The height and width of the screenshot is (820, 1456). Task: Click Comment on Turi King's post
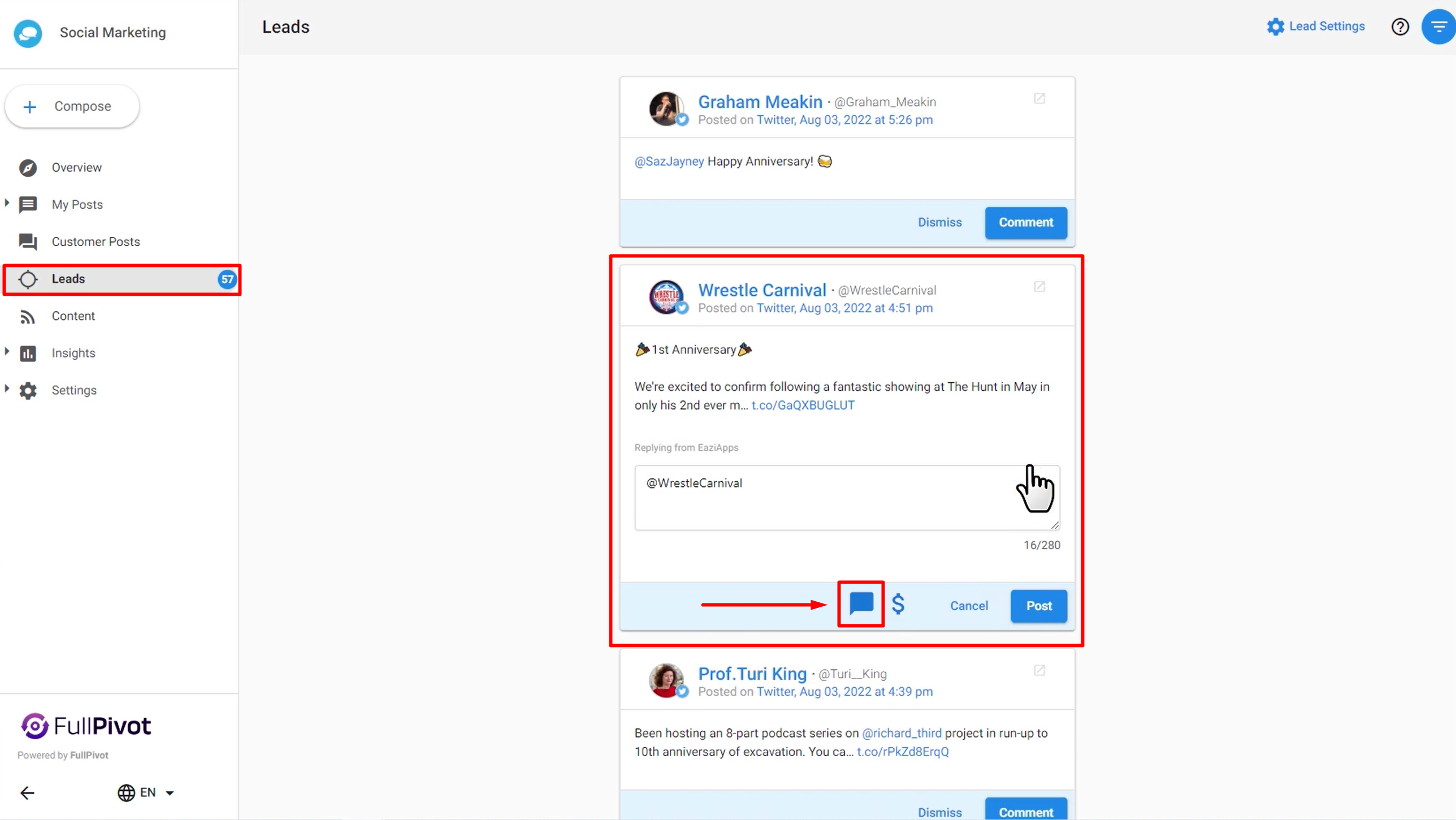(x=1026, y=810)
